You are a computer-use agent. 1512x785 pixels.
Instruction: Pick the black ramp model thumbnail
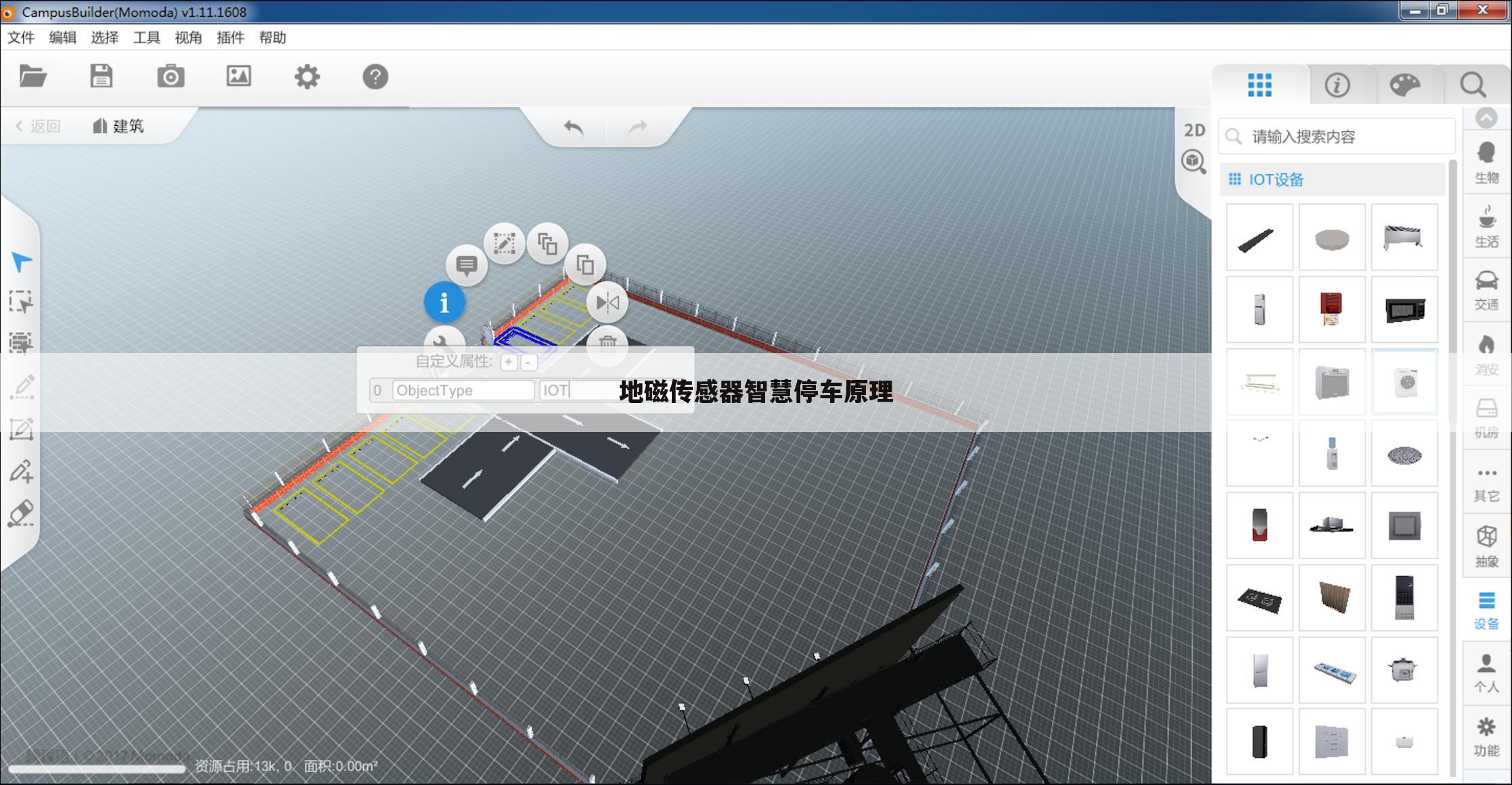pyautogui.click(x=1259, y=237)
